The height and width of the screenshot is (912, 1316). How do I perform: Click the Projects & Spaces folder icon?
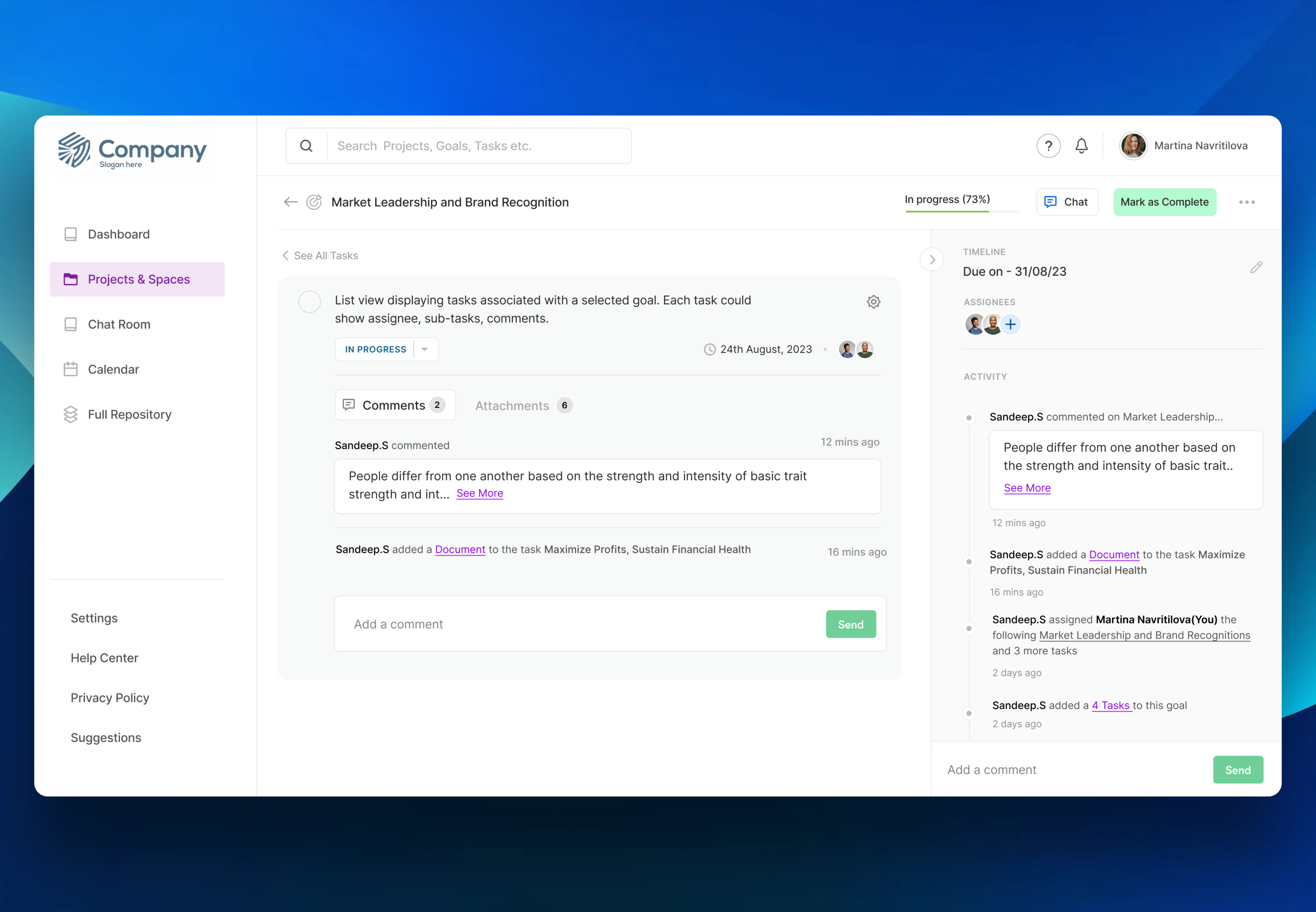pos(70,279)
